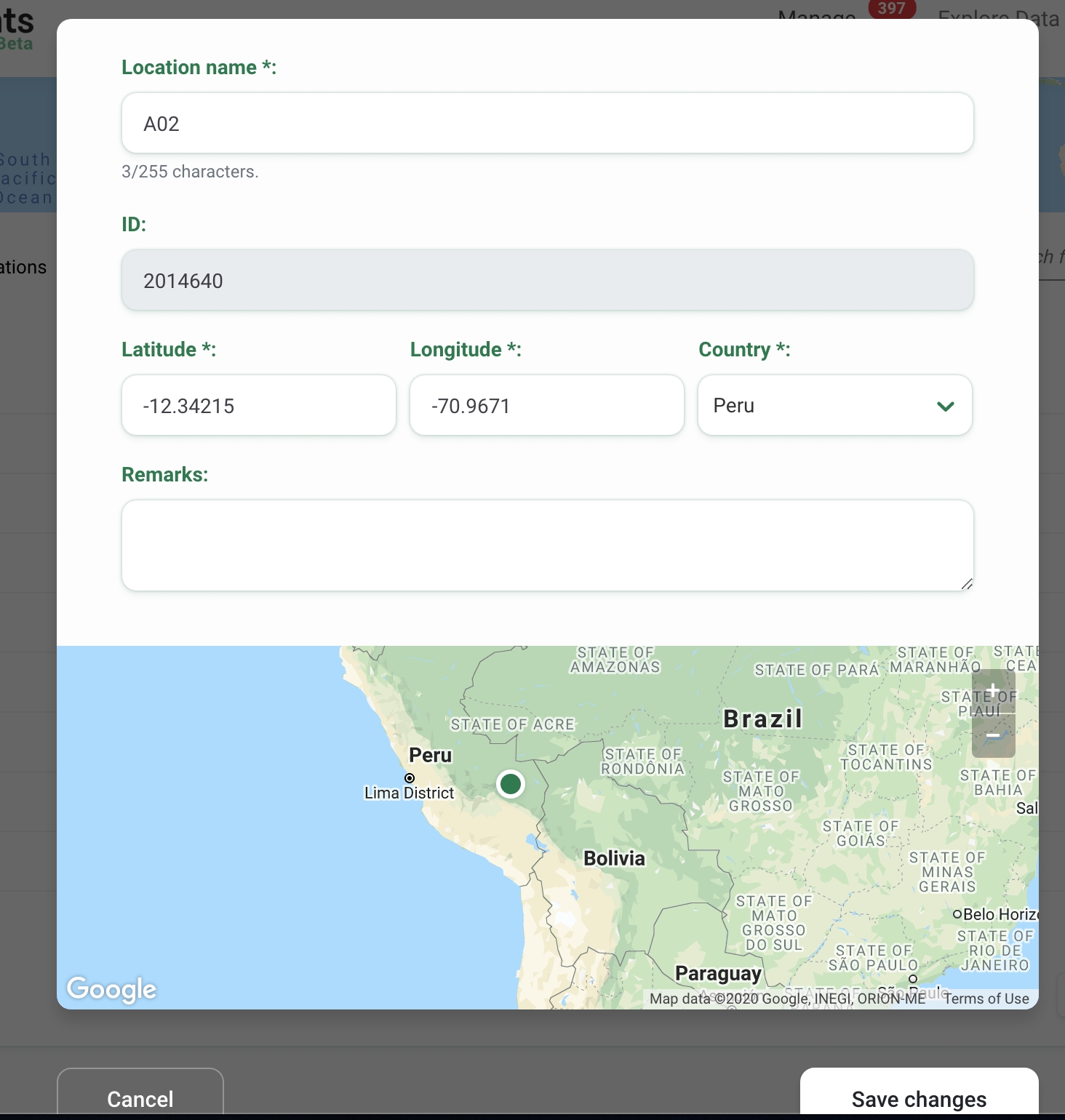Click the Lima District label on map
Image resolution: width=1065 pixels, height=1120 pixels.
[409, 793]
